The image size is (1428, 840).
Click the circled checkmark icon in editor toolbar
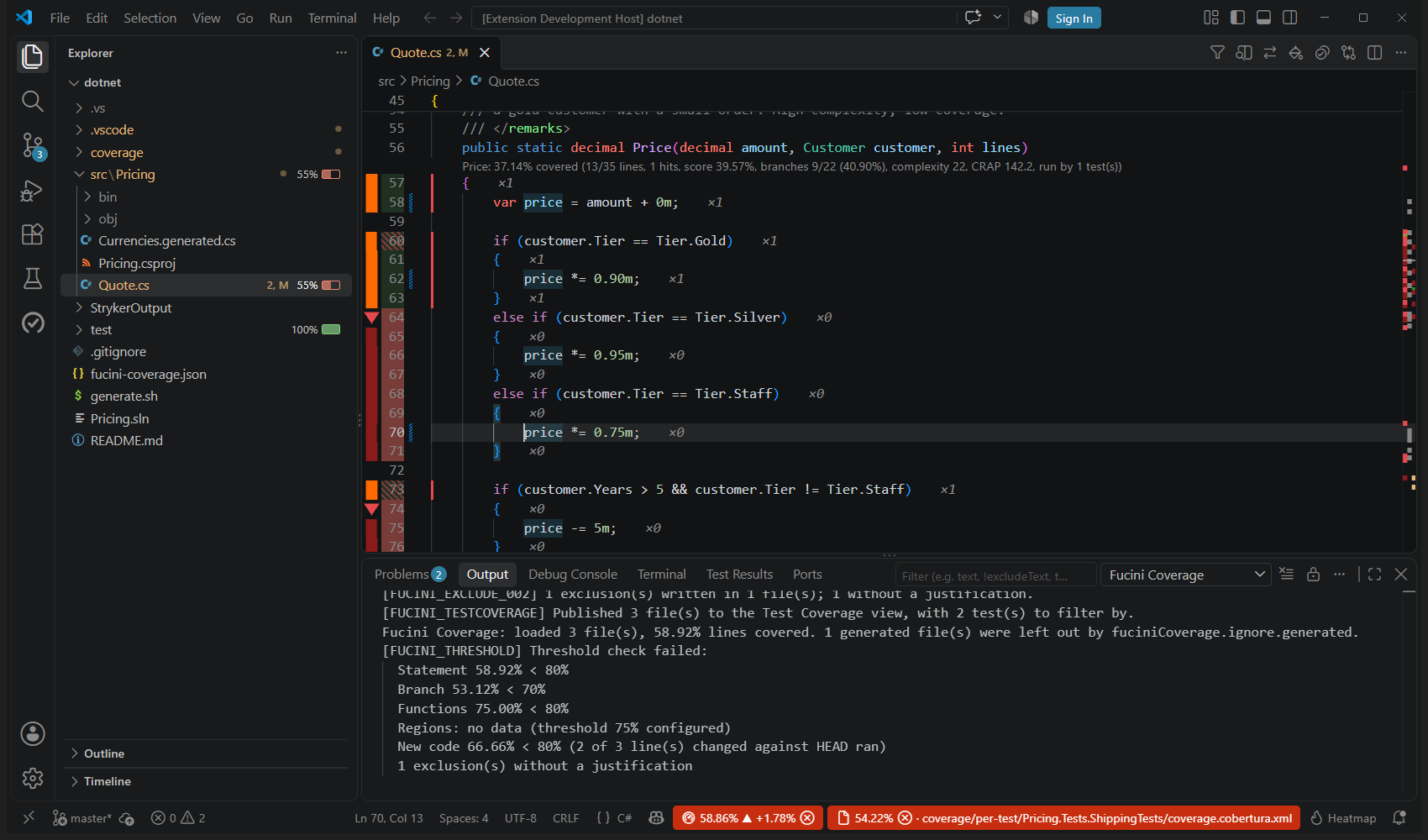point(1322,53)
